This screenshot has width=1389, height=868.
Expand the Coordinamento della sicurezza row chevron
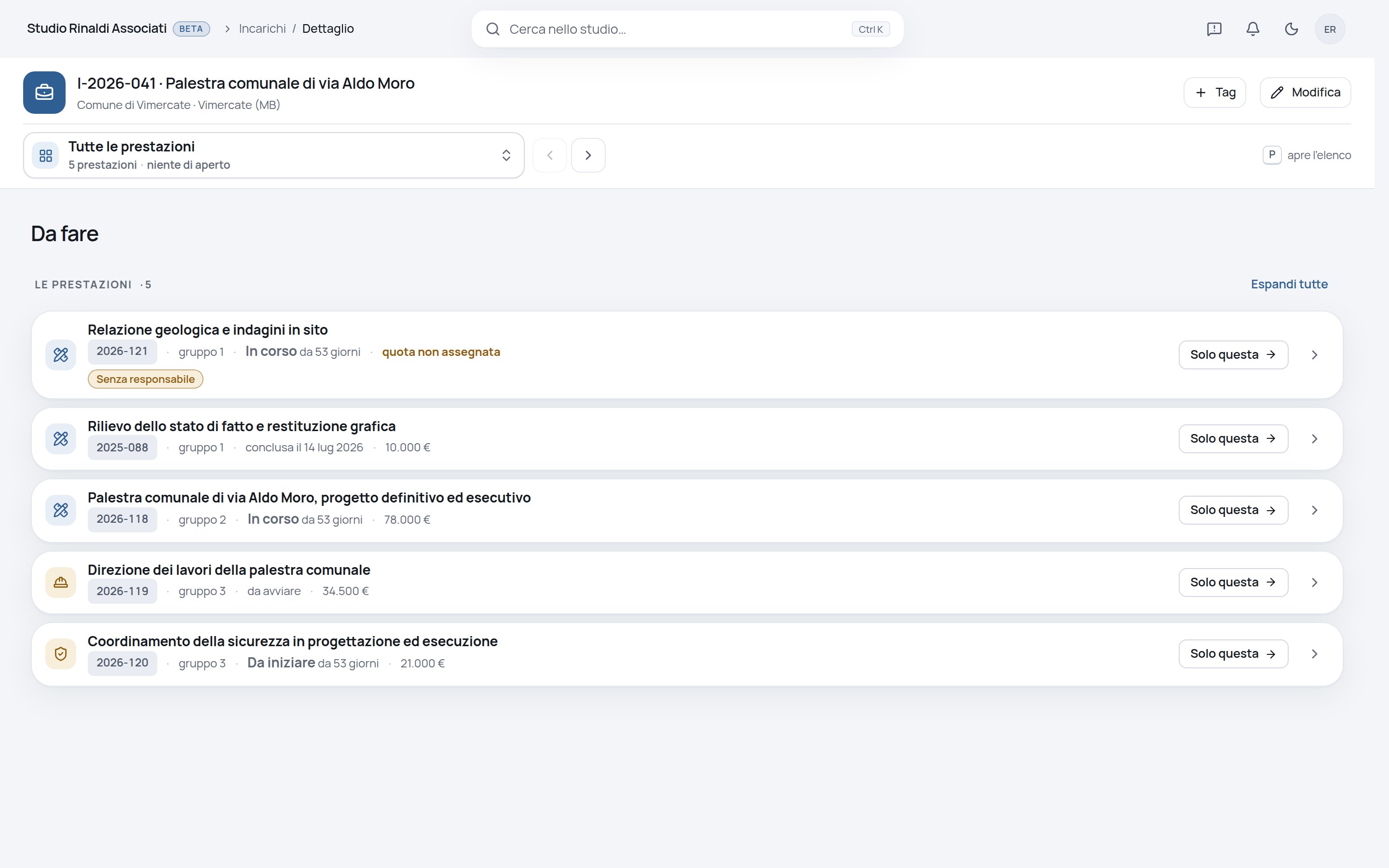tap(1314, 654)
